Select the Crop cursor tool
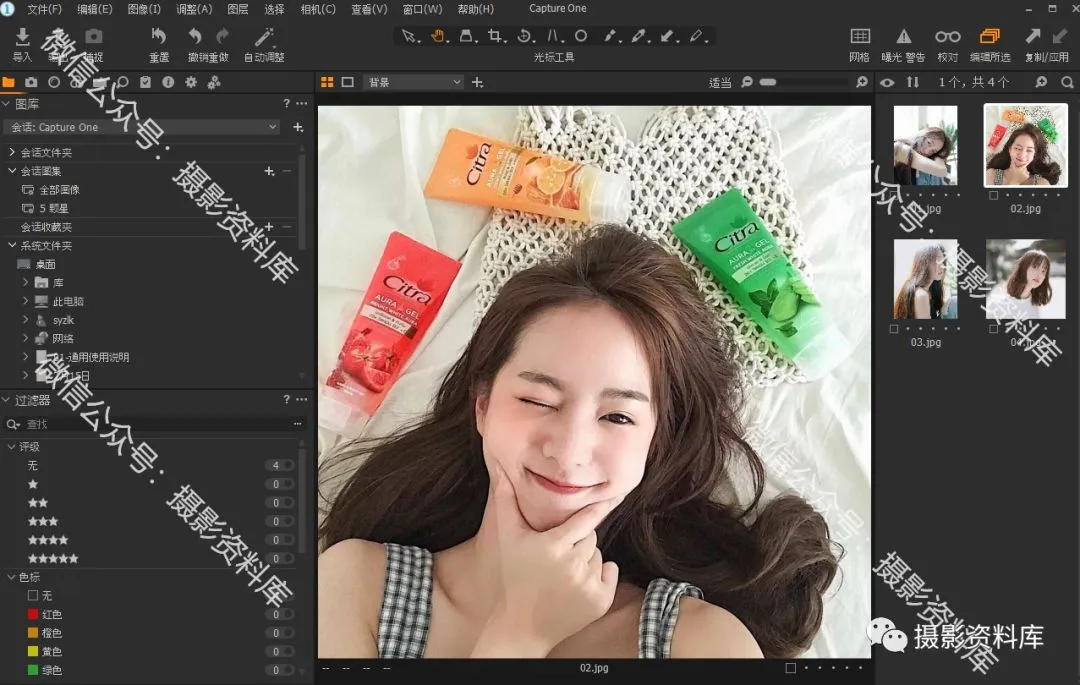Viewport: 1080px width, 685px height. pyautogui.click(x=495, y=36)
